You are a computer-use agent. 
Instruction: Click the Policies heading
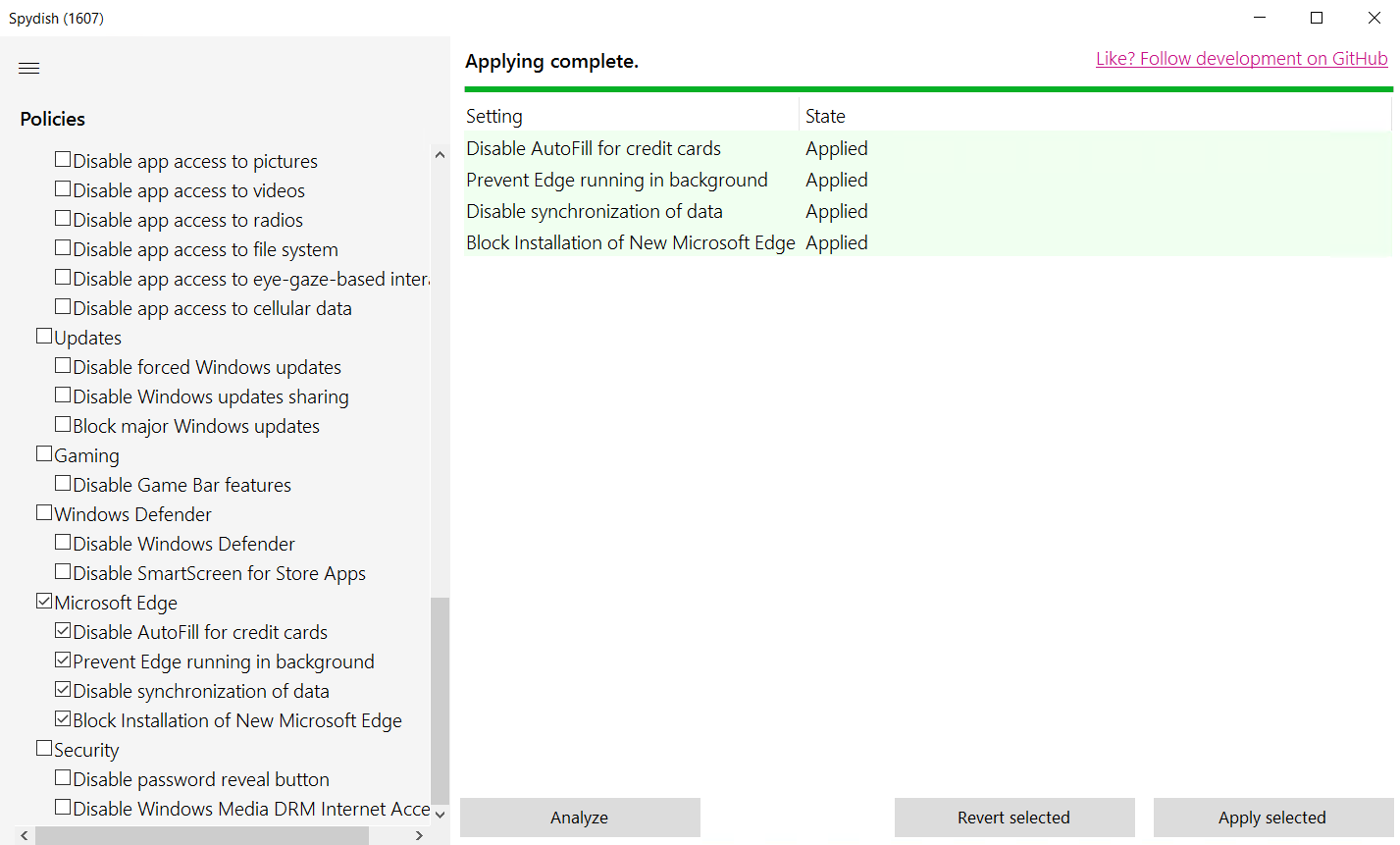(x=53, y=119)
